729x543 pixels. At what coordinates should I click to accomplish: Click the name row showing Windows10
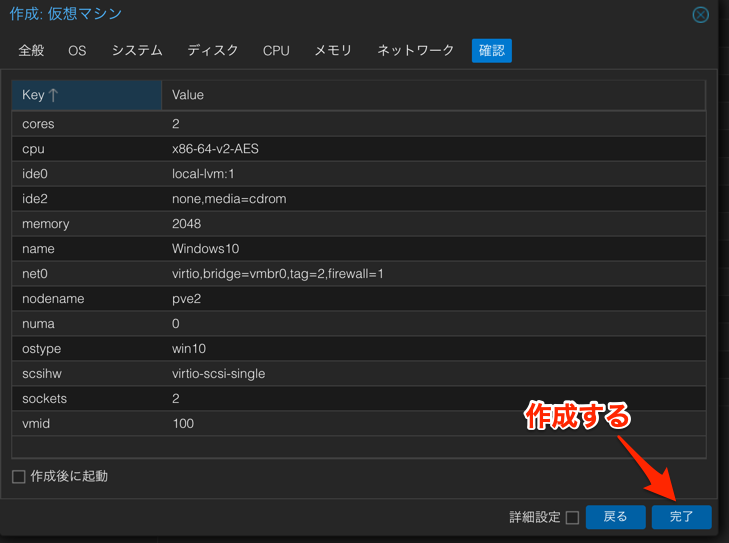[x=358, y=249]
